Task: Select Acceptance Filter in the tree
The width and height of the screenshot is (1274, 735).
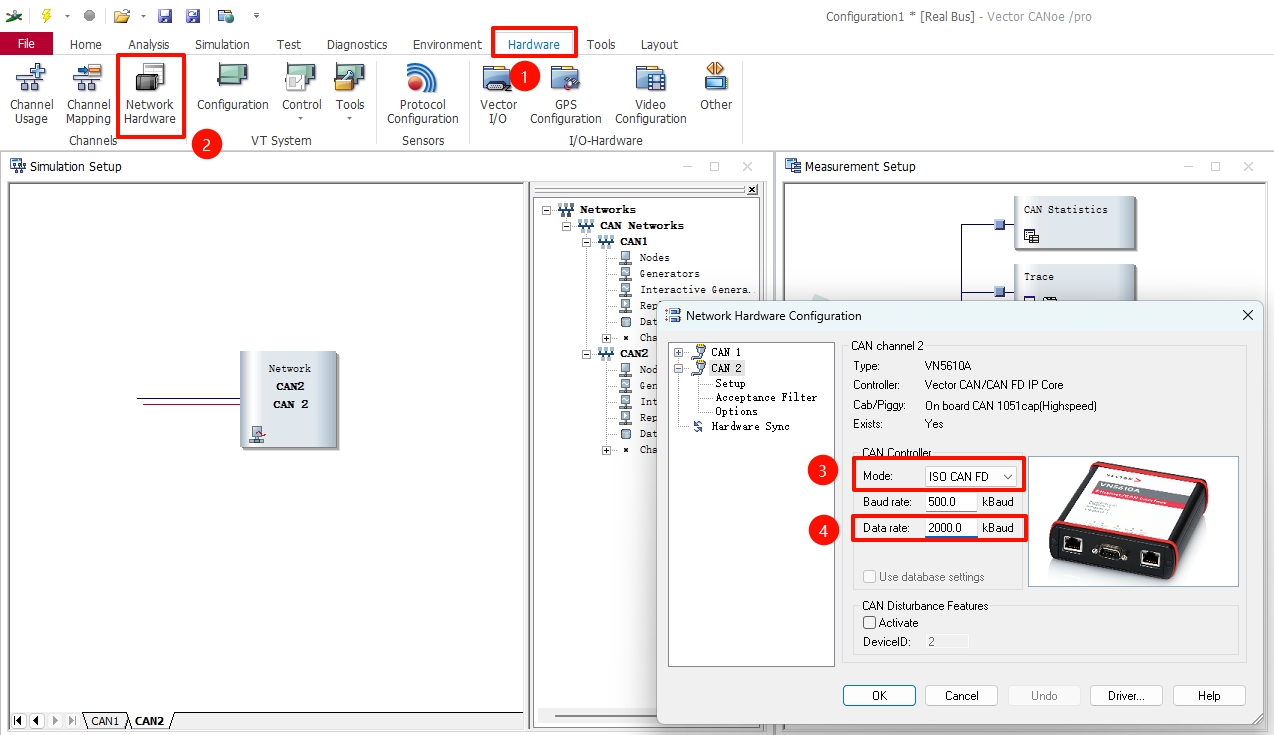Action: 765,398
